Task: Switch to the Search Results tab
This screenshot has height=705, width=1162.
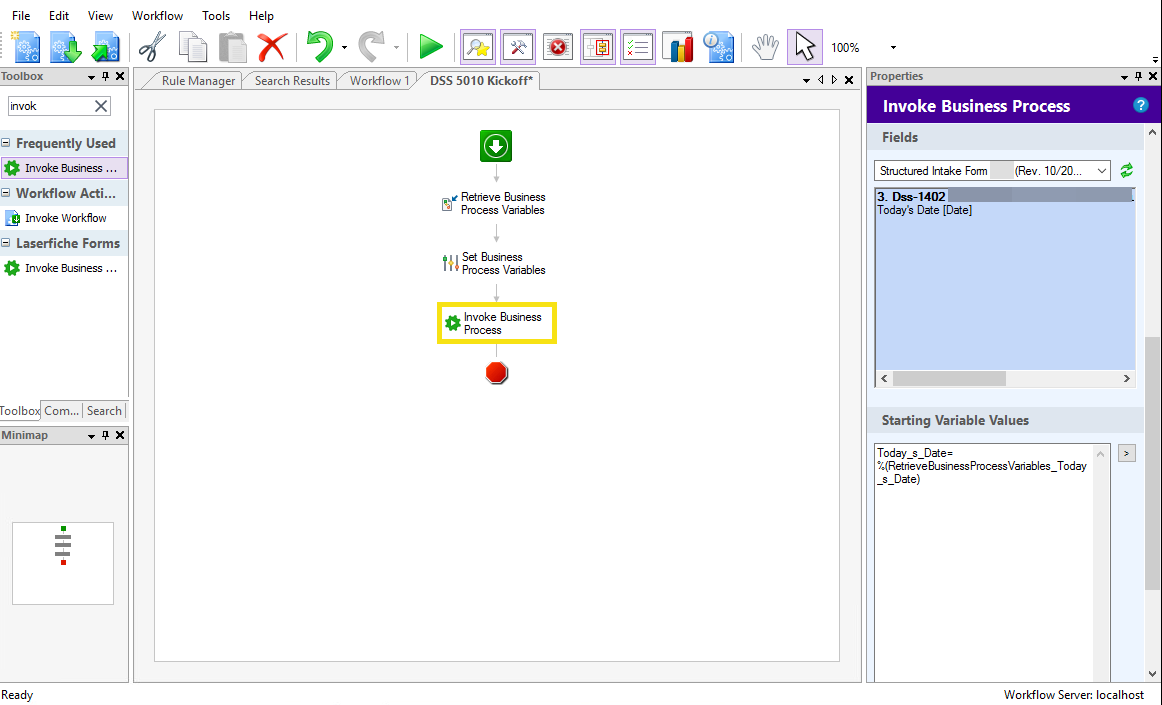Action: click(x=292, y=81)
